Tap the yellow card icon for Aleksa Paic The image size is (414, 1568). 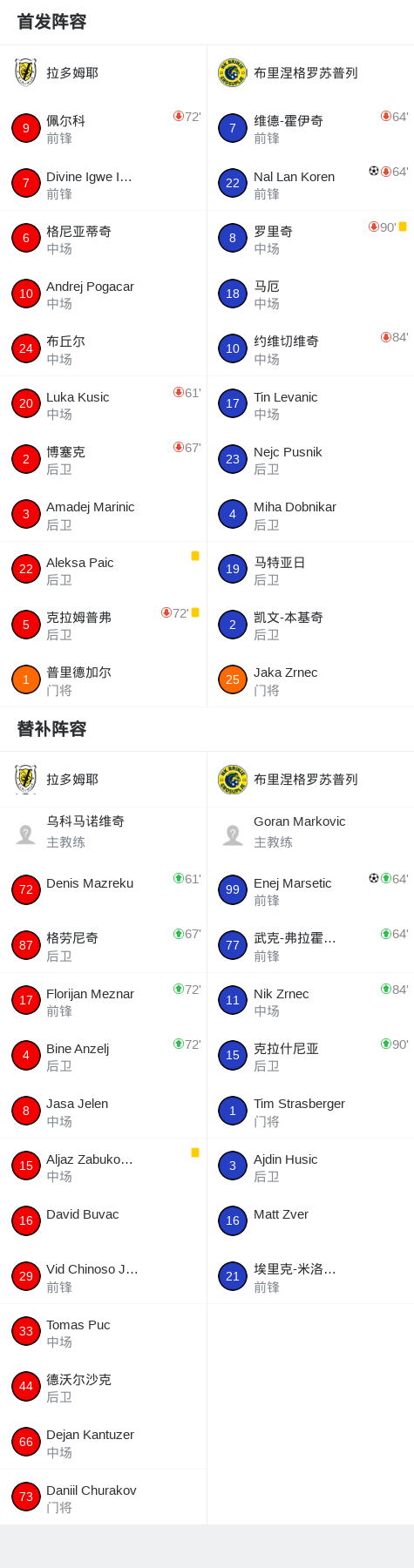click(x=195, y=556)
